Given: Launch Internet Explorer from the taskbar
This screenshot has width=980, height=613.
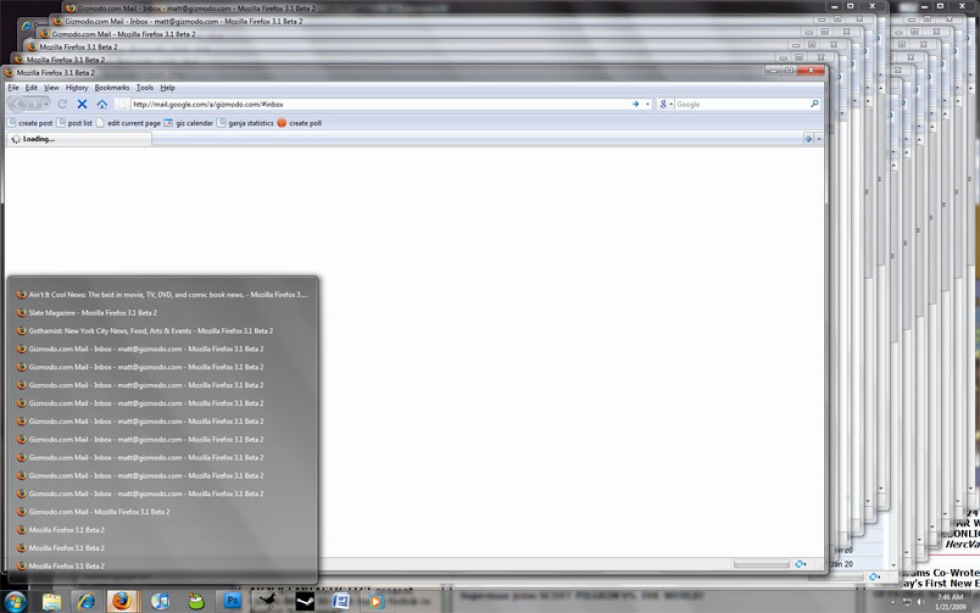Looking at the screenshot, I should (x=86, y=602).
